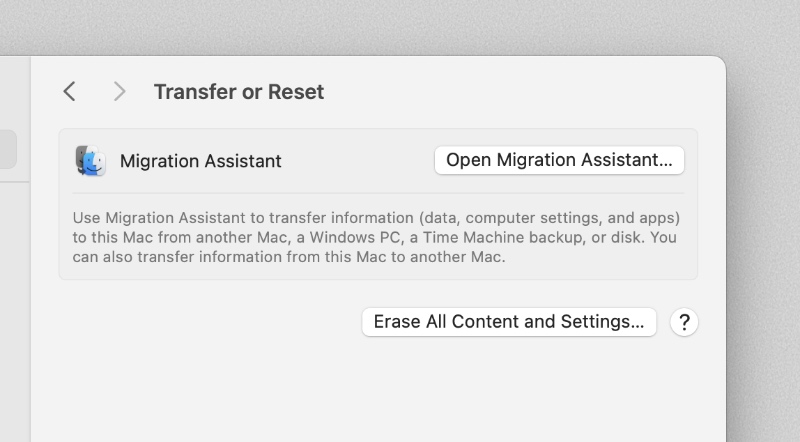Image resolution: width=800 pixels, height=442 pixels.
Task: Open help with the question mark button
Action: 684,322
